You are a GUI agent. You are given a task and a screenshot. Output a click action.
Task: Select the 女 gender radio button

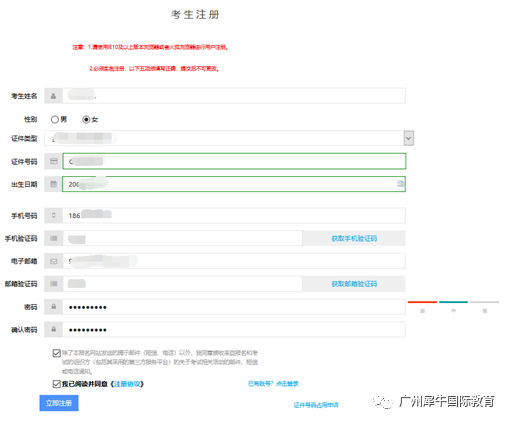(x=86, y=119)
